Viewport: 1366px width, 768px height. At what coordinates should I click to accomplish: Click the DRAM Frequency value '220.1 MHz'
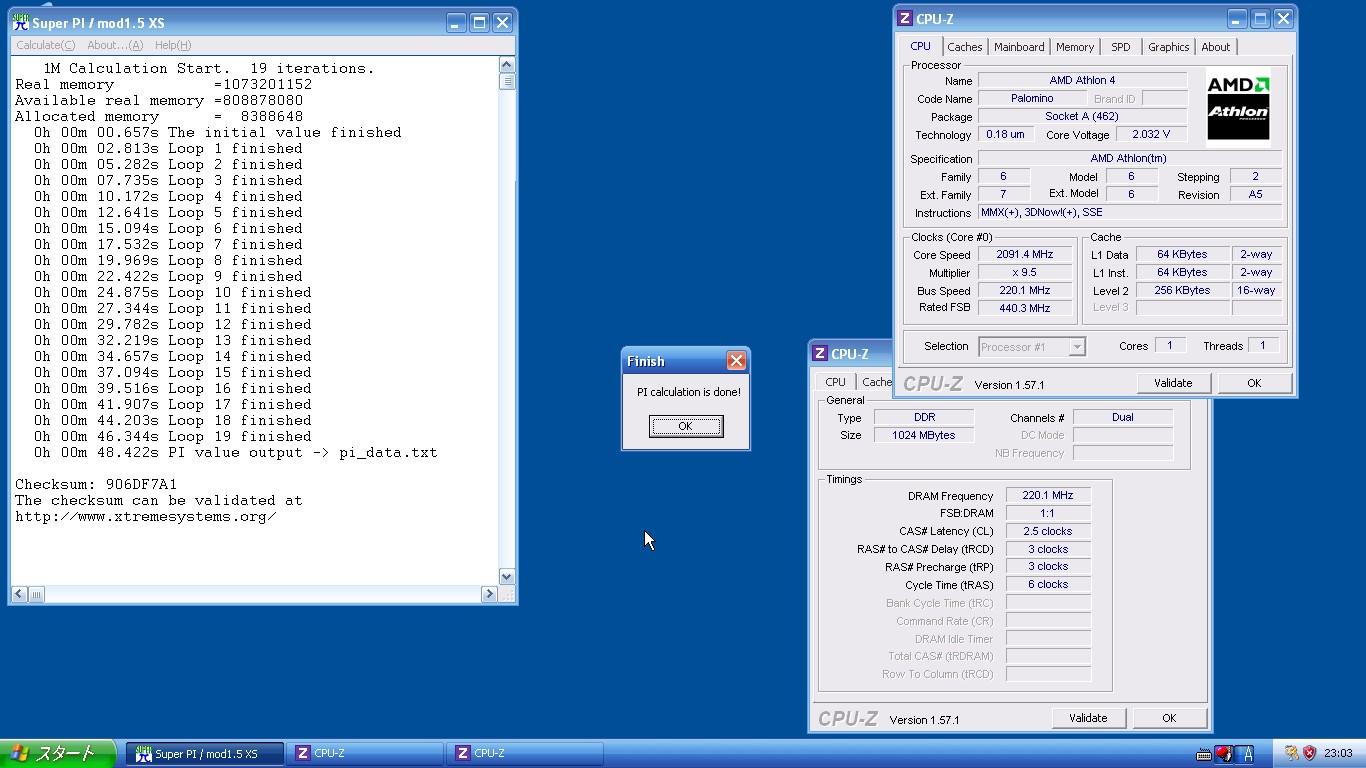(1048, 495)
